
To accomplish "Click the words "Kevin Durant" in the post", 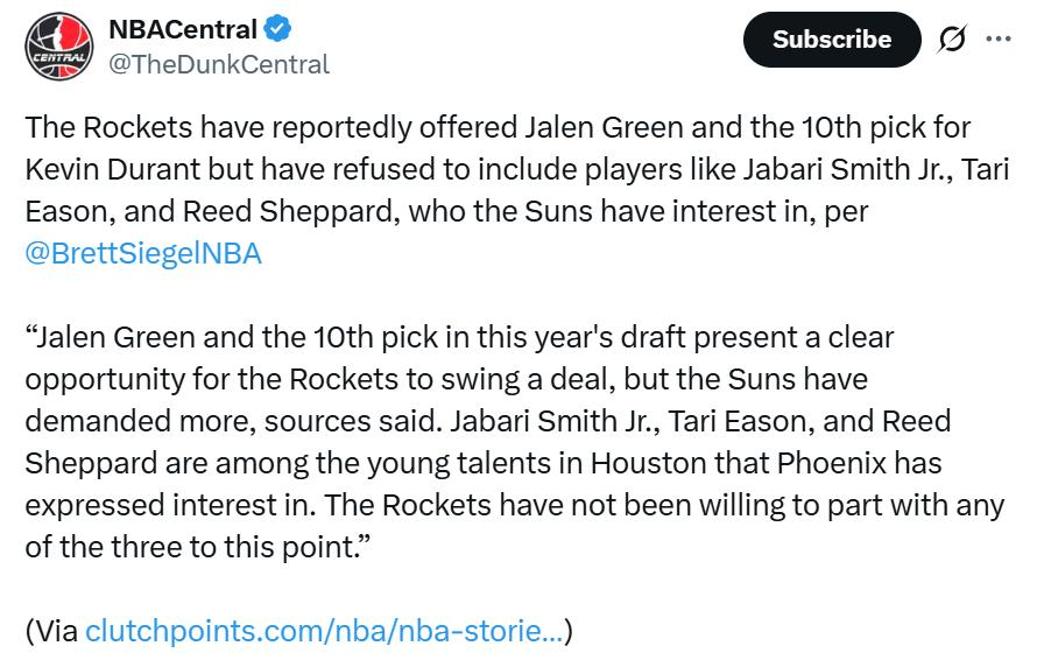I will [112, 169].
